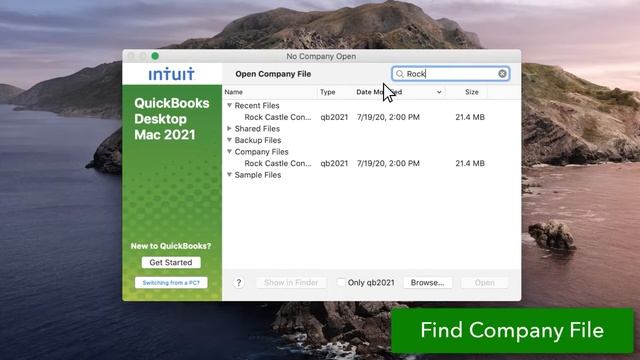The width and height of the screenshot is (640, 360).
Task: Click 7/19/20, 2:00 PM in Recent Files row
Action: 388,117
